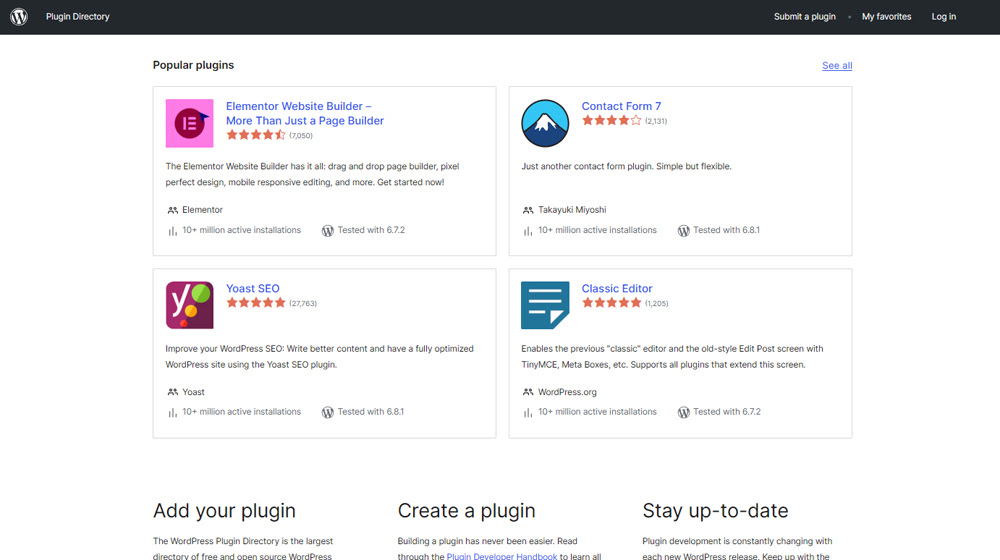
Task: Open the Elementor plugin icon
Action: [189, 123]
